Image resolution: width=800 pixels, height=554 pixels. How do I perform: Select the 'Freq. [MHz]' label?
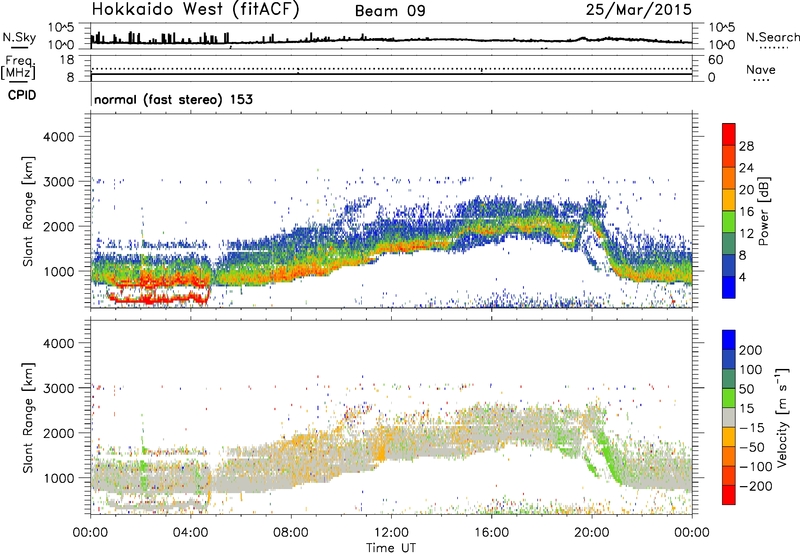coord(19,67)
